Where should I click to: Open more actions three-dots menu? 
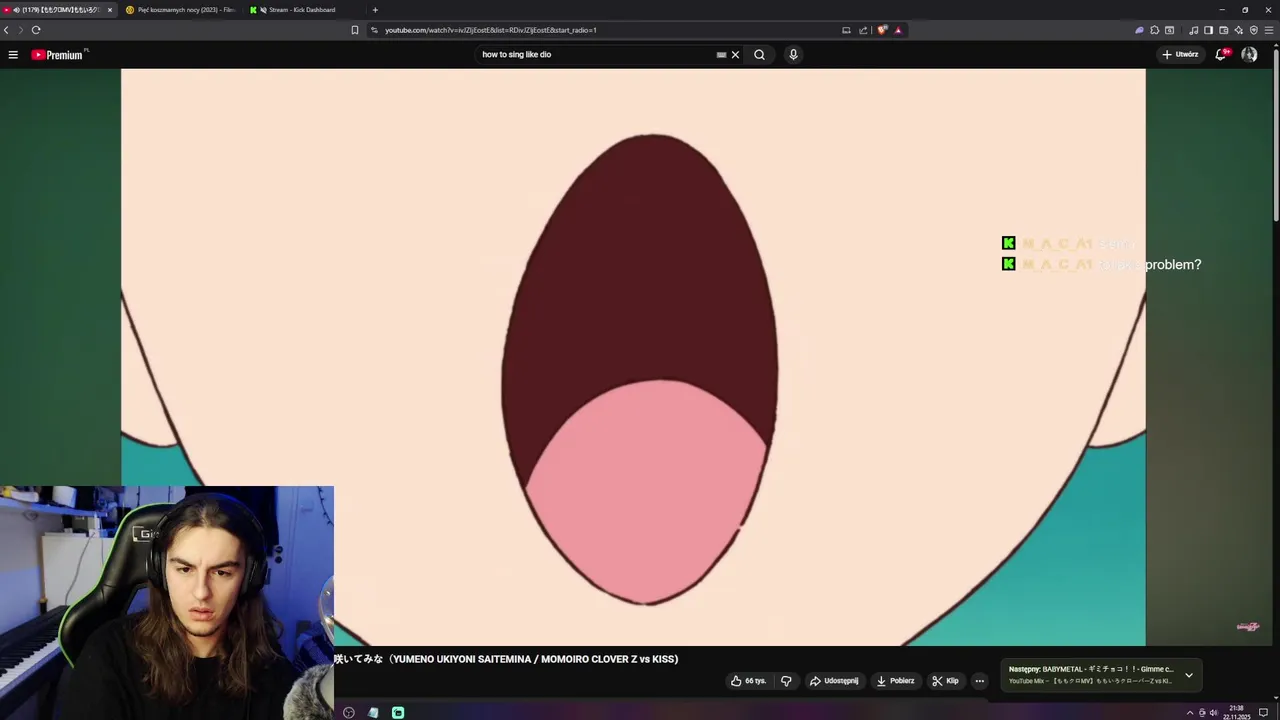(980, 681)
